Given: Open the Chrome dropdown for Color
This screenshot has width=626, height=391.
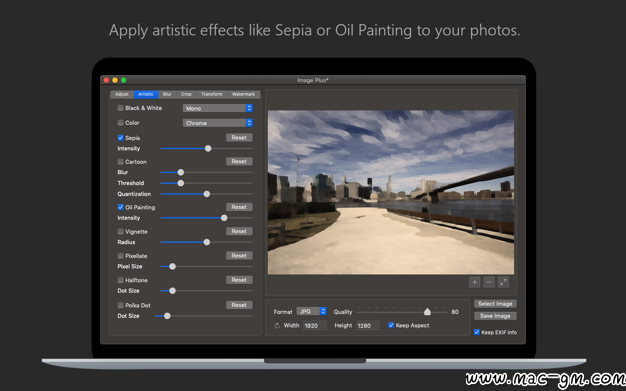Looking at the screenshot, I should (218, 123).
